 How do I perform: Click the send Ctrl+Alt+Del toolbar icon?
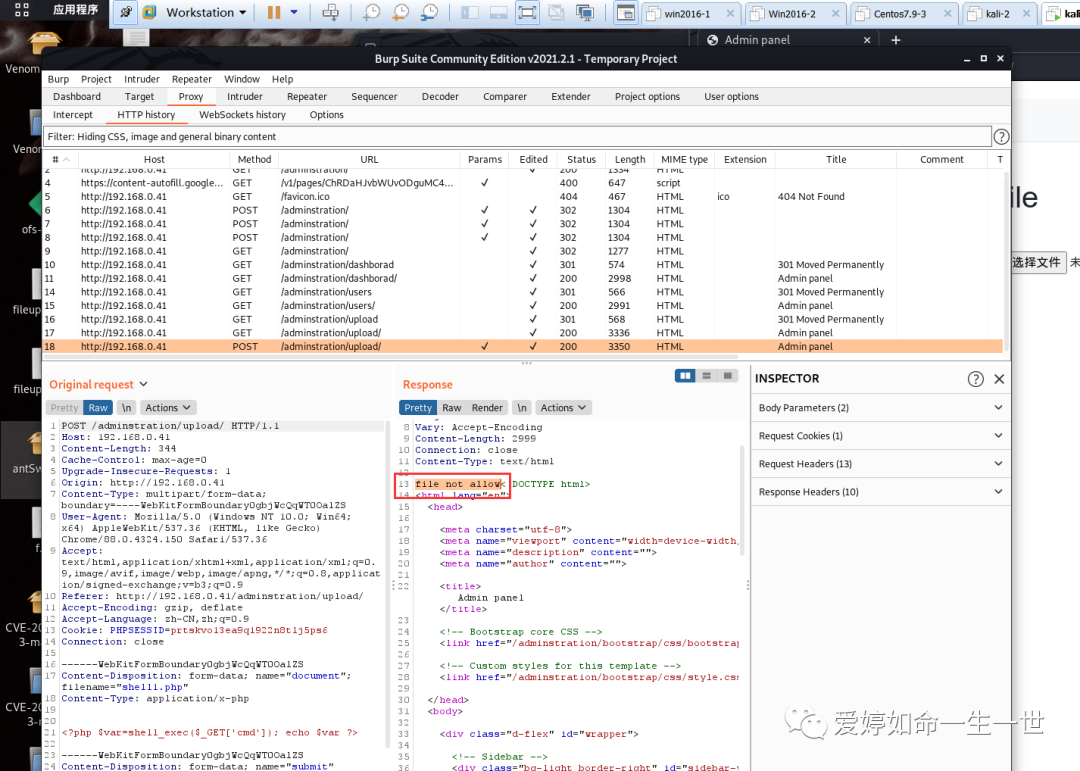click(331, 12)
